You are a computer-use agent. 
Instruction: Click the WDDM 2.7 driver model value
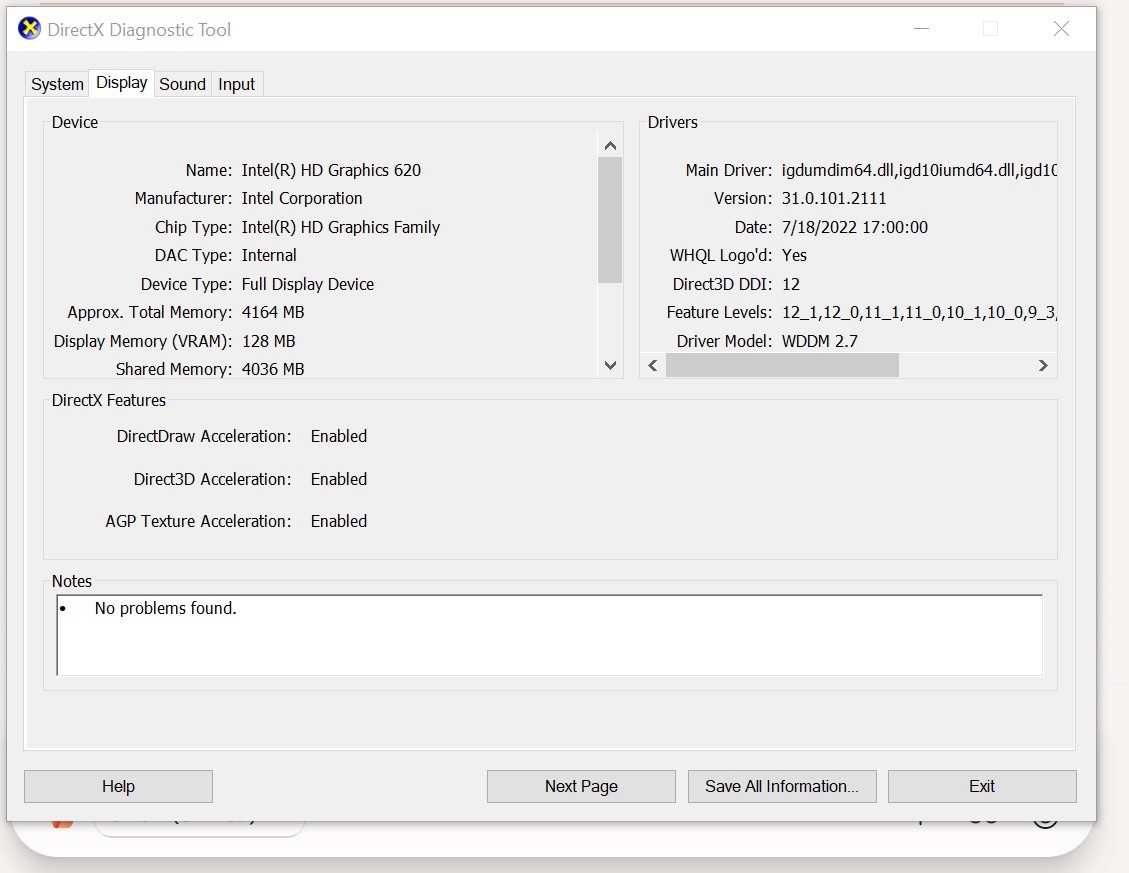819,341
